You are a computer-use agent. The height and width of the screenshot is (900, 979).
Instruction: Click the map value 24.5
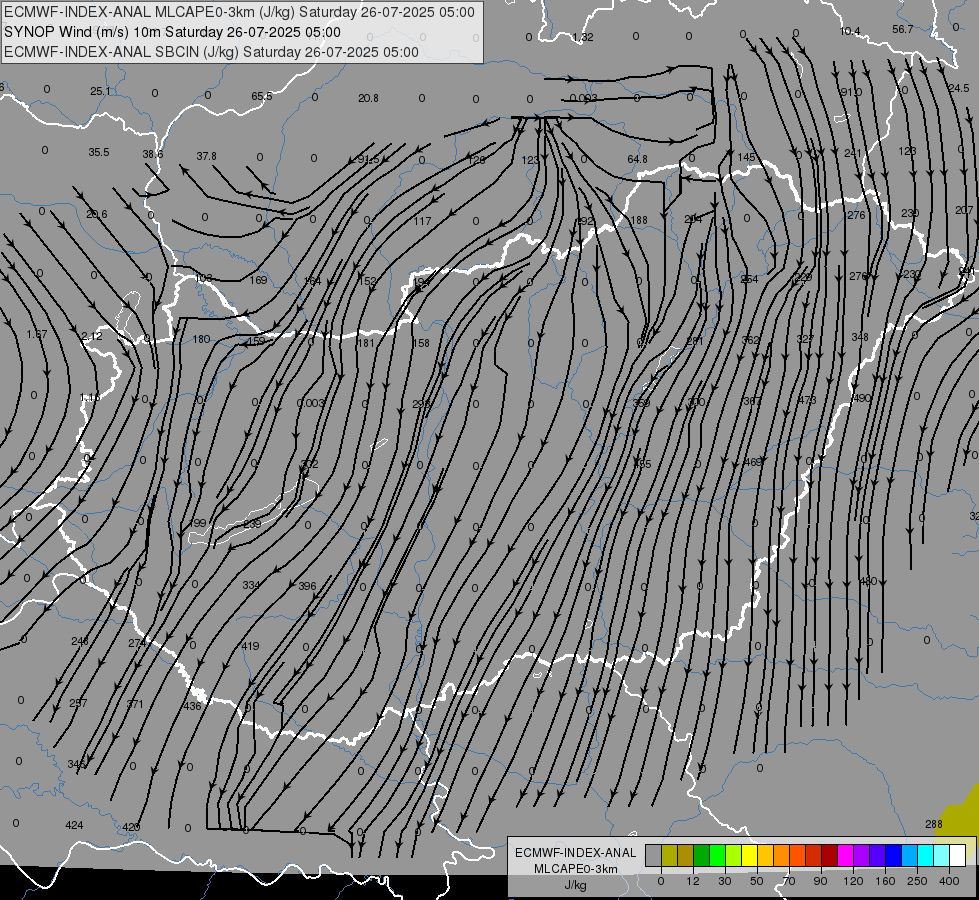pos(959,88)
